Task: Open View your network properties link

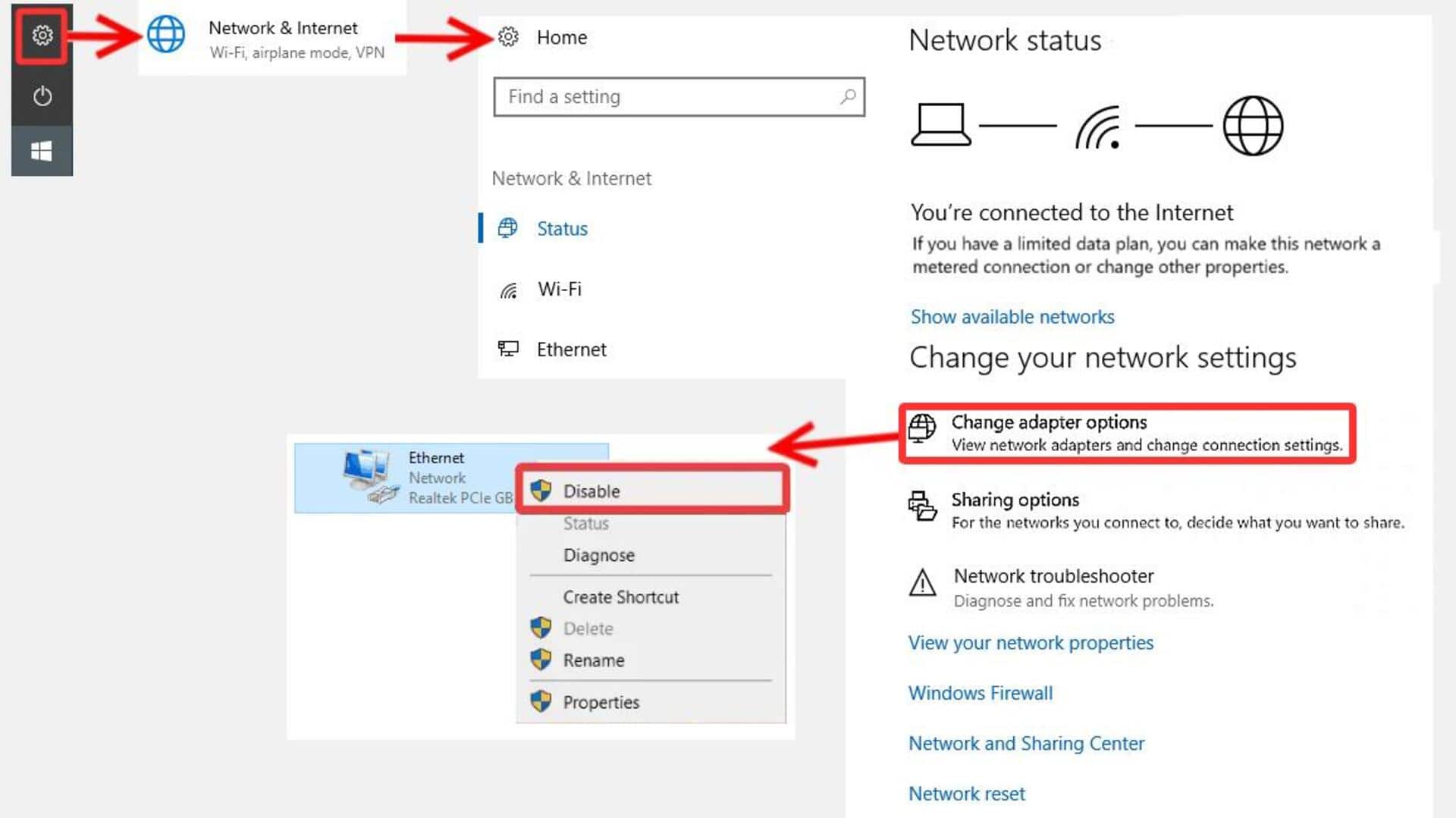Action: pyautogui.click(x=1031, y=643)
